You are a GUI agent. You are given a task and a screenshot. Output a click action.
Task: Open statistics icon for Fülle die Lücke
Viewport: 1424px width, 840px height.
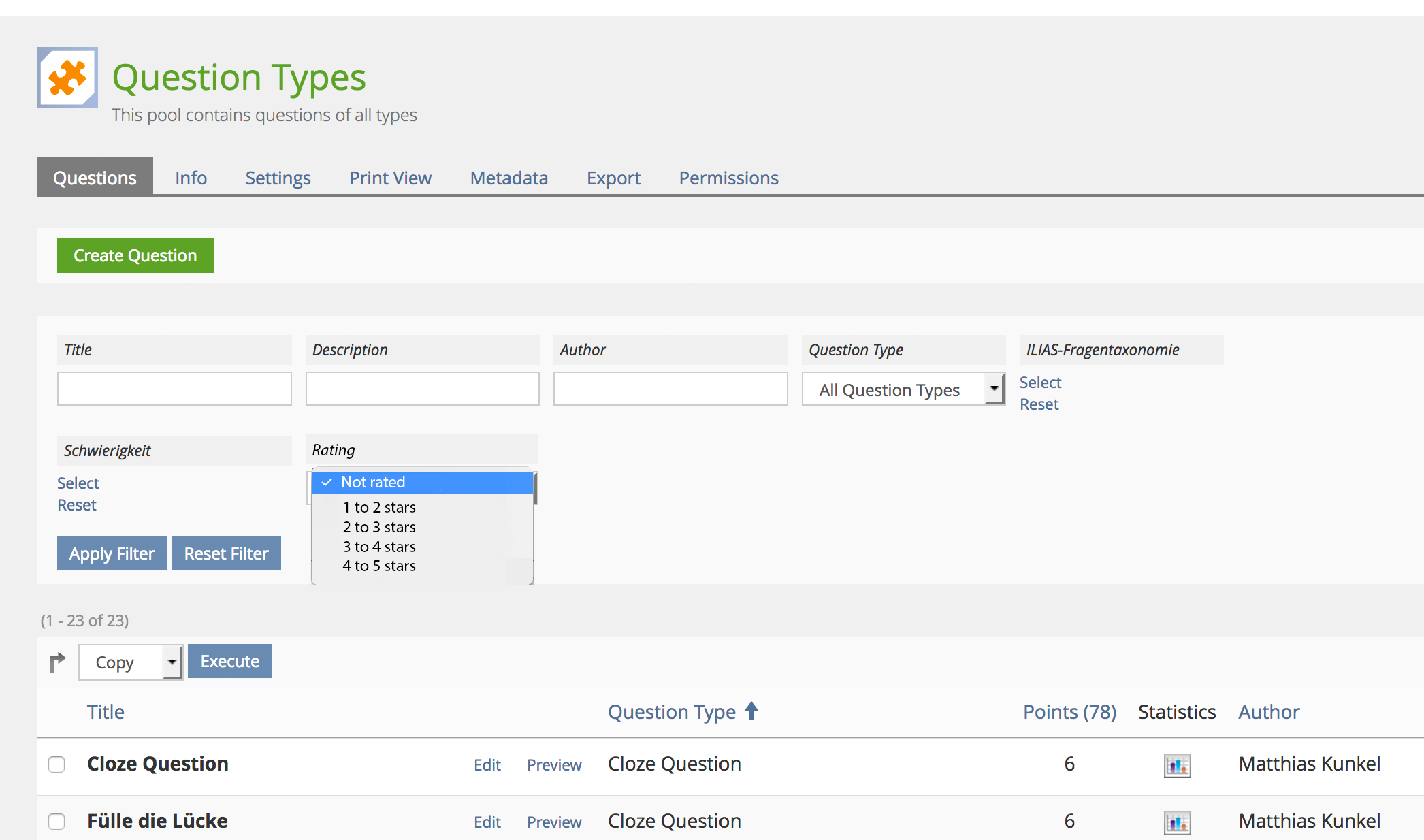[x=1177, y=822]
